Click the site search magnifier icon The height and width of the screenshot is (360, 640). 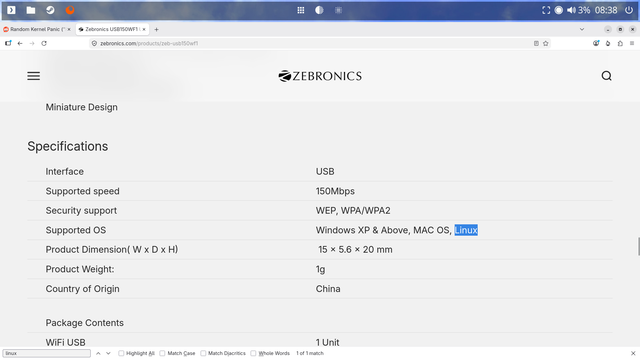coord(607,76)
